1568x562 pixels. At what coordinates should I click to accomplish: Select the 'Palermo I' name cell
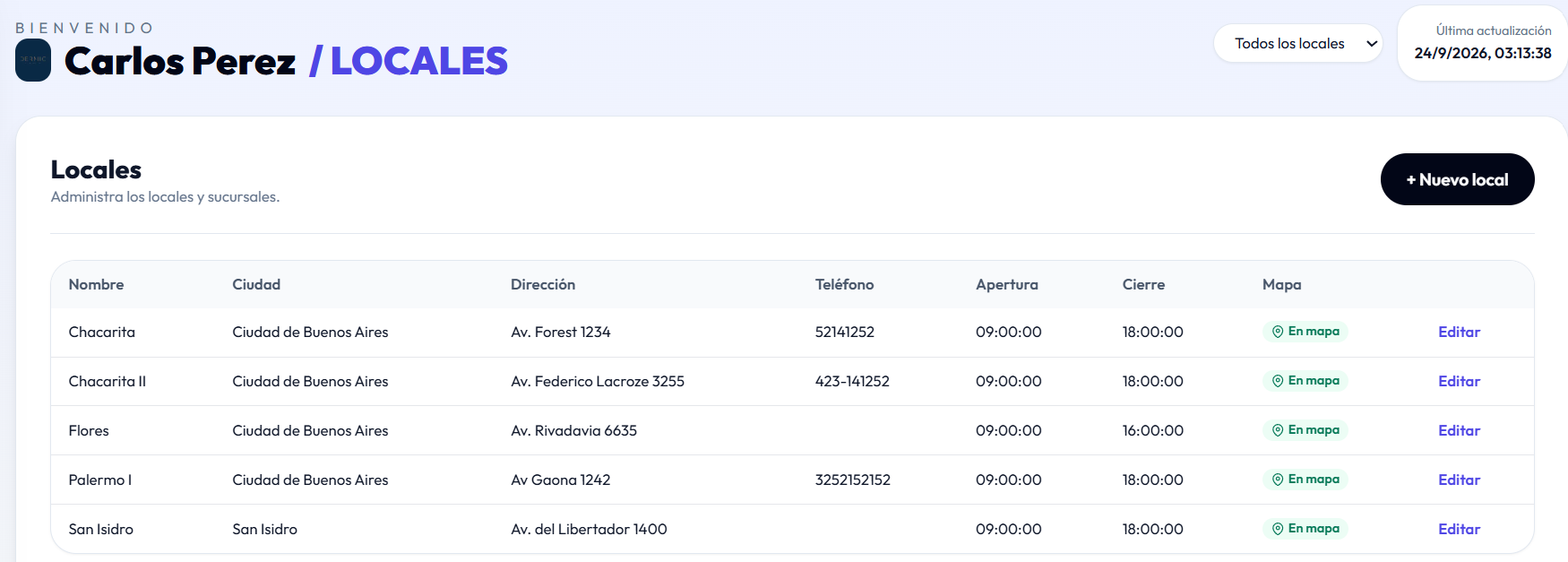click(x=100, y=480)
